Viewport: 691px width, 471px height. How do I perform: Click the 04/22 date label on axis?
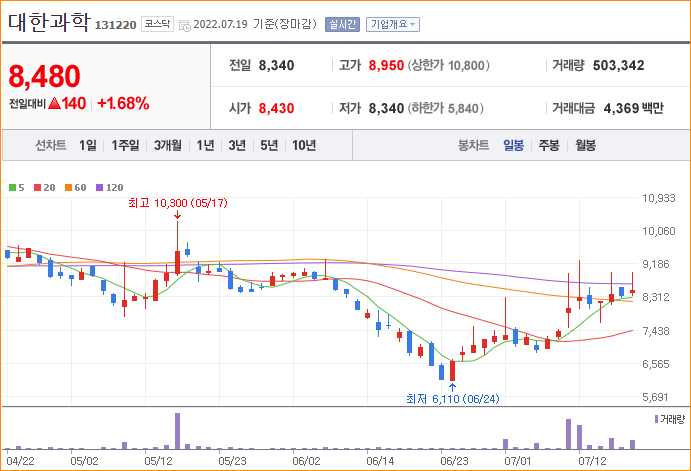point(20,461)
